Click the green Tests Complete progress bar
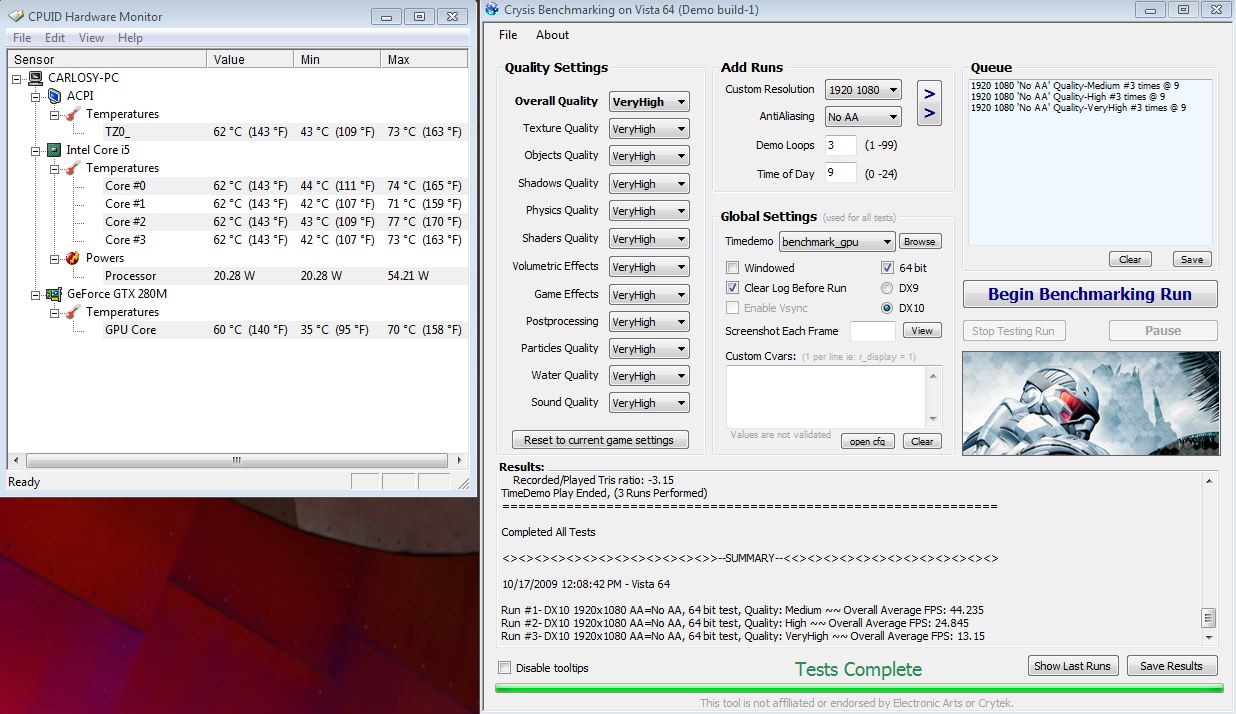Screen dimensions: 1236x714 [859, 688]
